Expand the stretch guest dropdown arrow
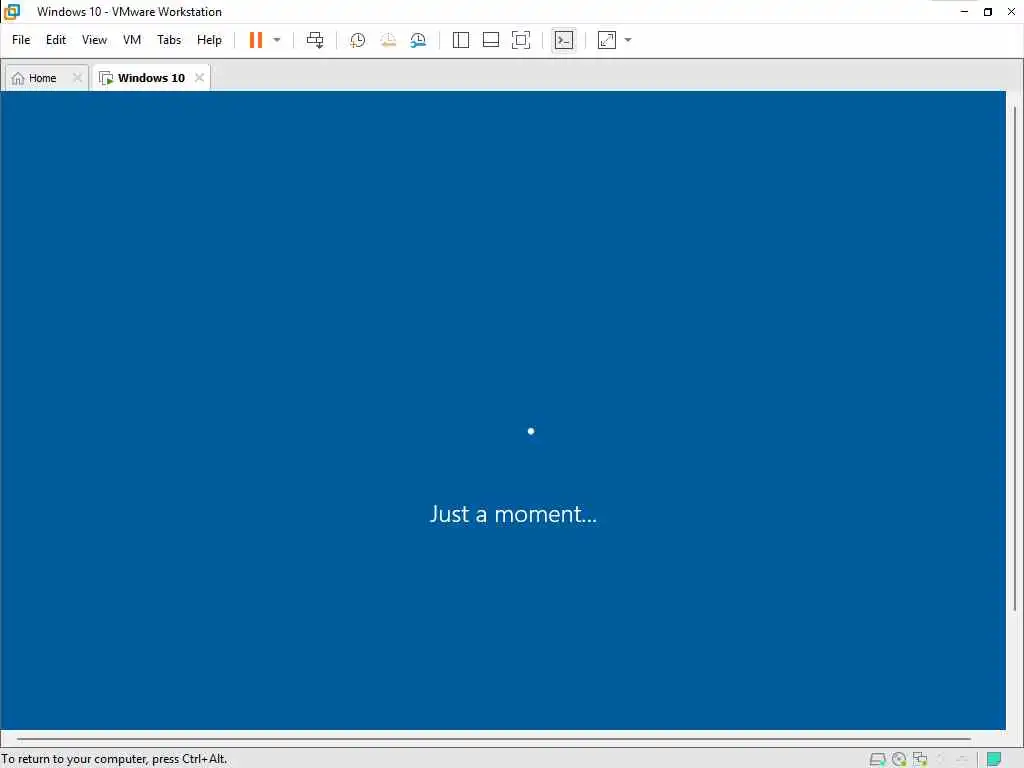 [x=628, y=40]
